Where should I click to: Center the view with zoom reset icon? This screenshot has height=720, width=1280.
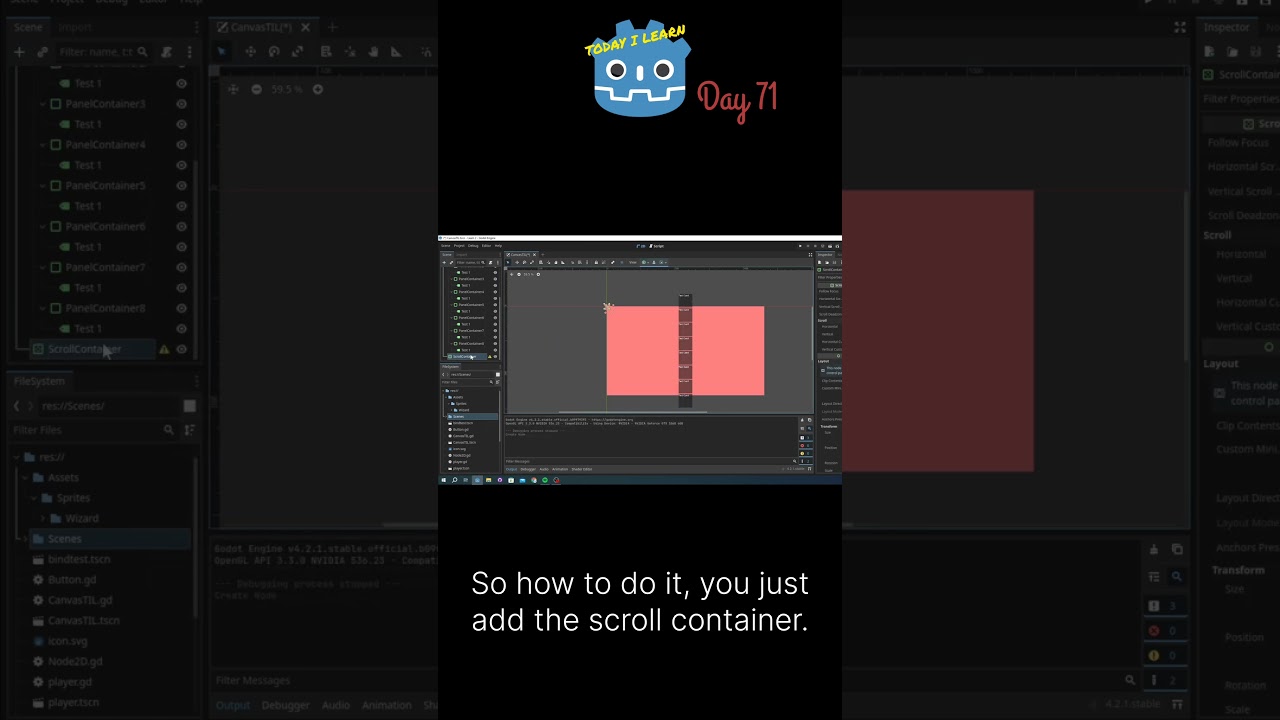pyautogui.click(x=233, y=89)
